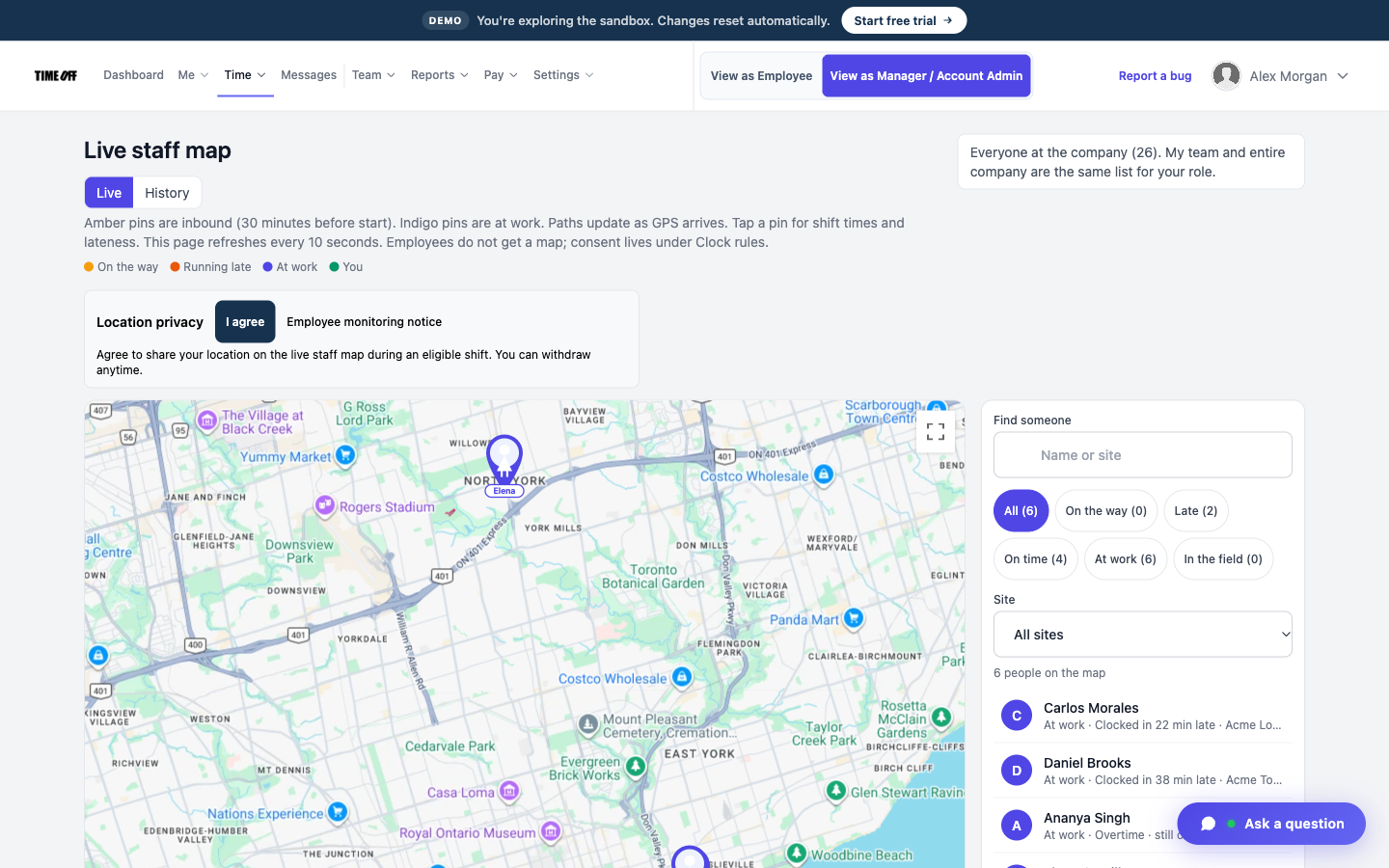The width and height of the screenshot is (1389, 868).
Task: Click the Glen Stewart Ravine park pin
Action: point(836,791)
